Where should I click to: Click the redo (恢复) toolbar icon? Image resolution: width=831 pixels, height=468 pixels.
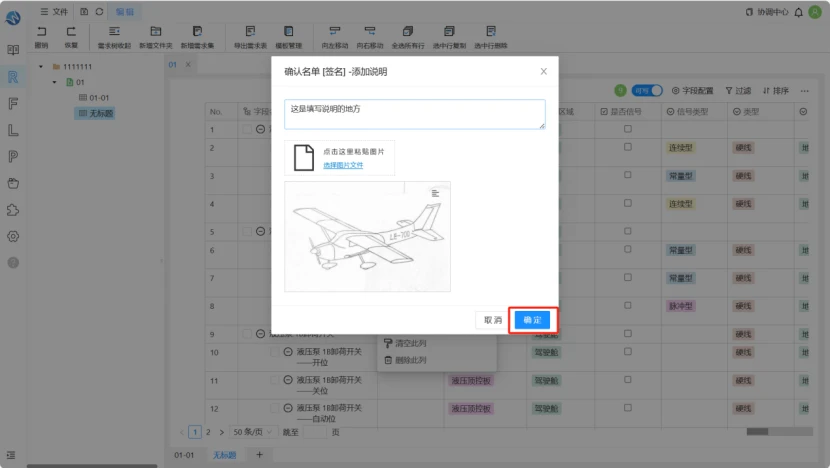coord(71,32)
